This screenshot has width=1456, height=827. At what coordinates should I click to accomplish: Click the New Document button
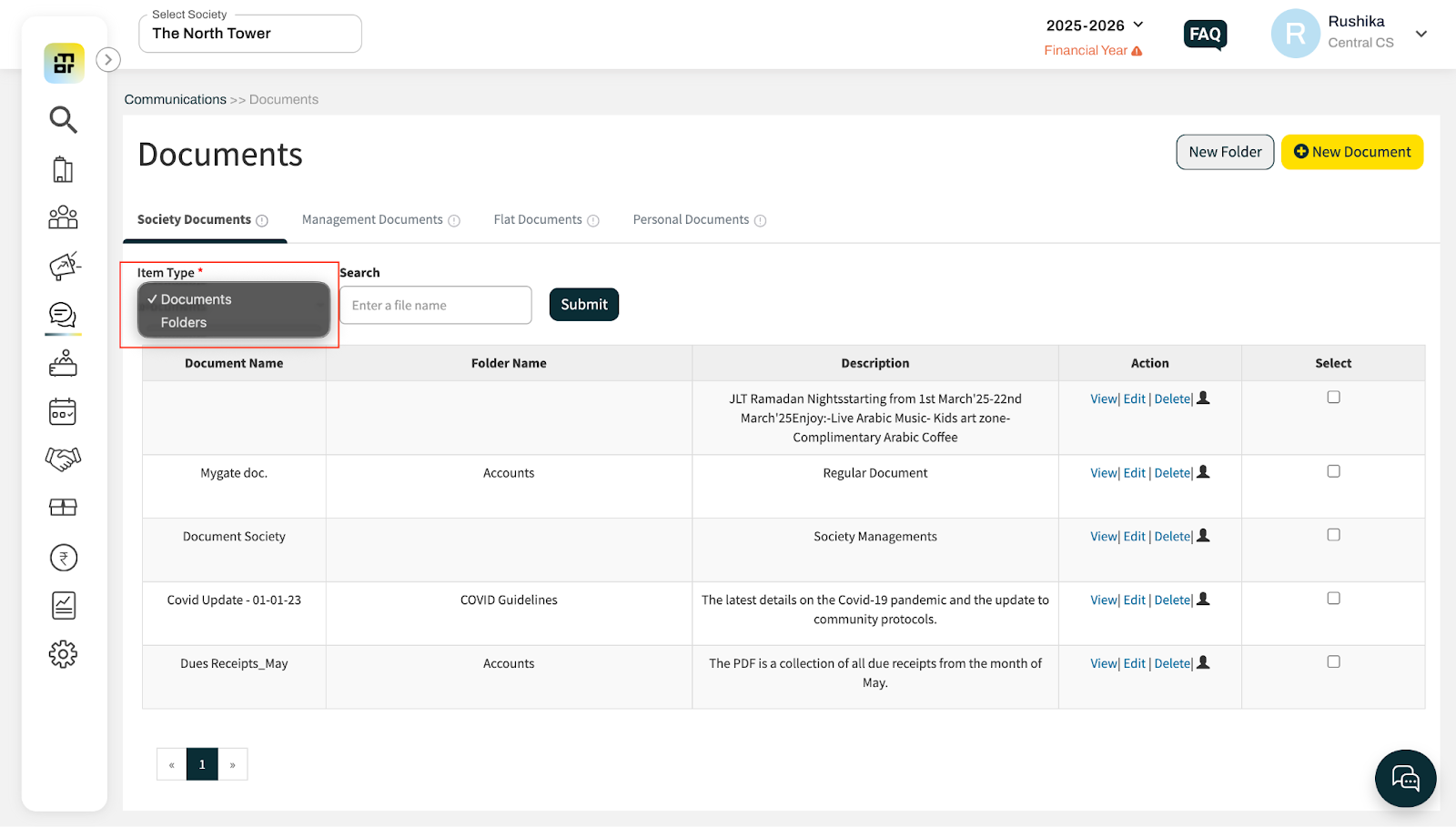click(1352, 152)
